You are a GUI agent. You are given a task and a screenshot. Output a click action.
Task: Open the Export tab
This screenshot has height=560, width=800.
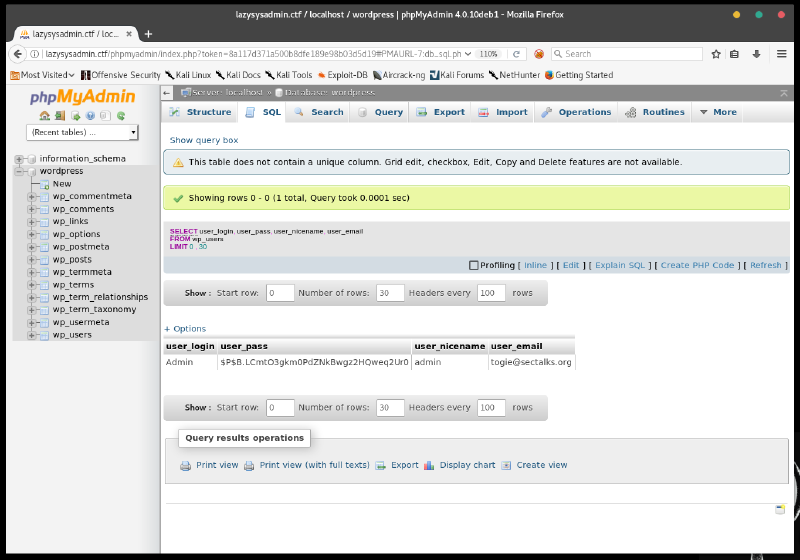pos(440,112)
